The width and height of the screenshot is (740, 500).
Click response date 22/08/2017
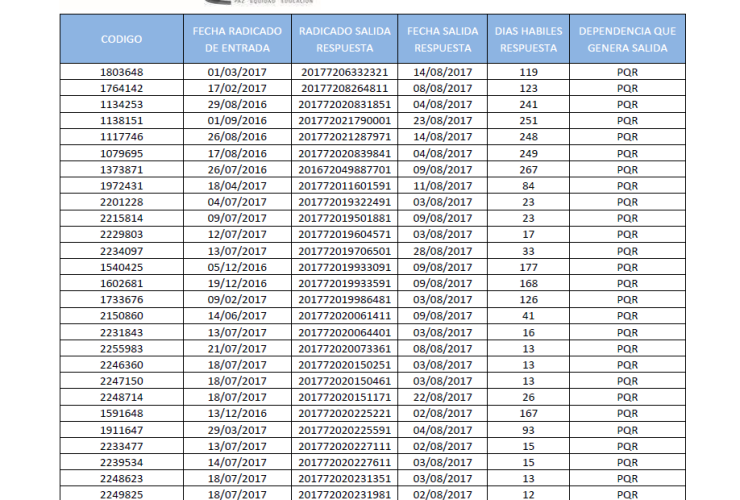442,397
